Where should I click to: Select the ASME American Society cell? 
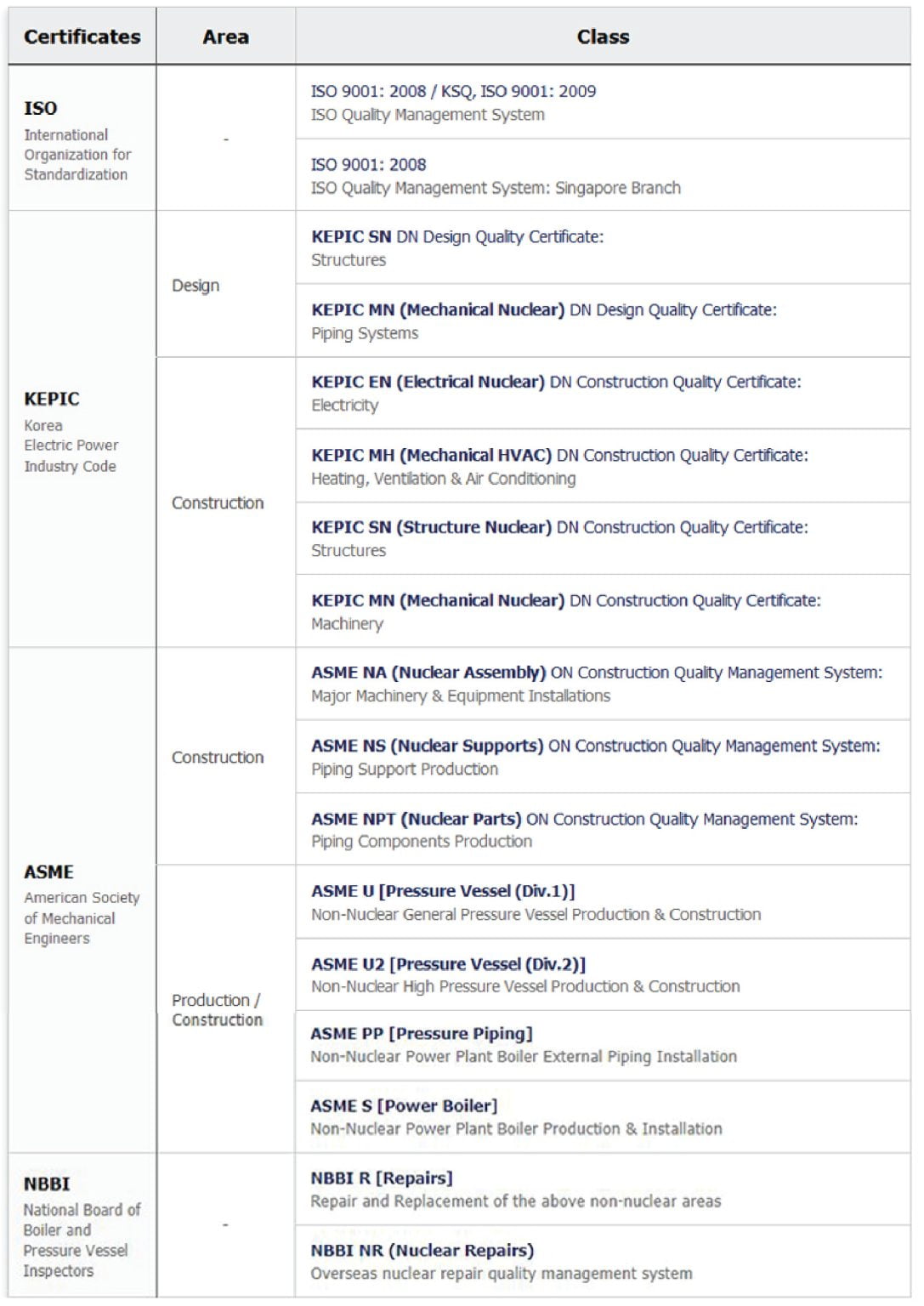(81, 904)
